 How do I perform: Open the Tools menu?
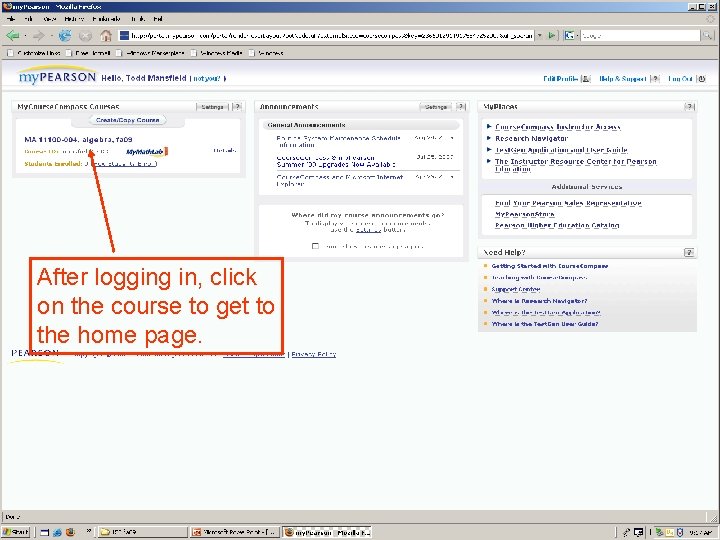(138, 19)
